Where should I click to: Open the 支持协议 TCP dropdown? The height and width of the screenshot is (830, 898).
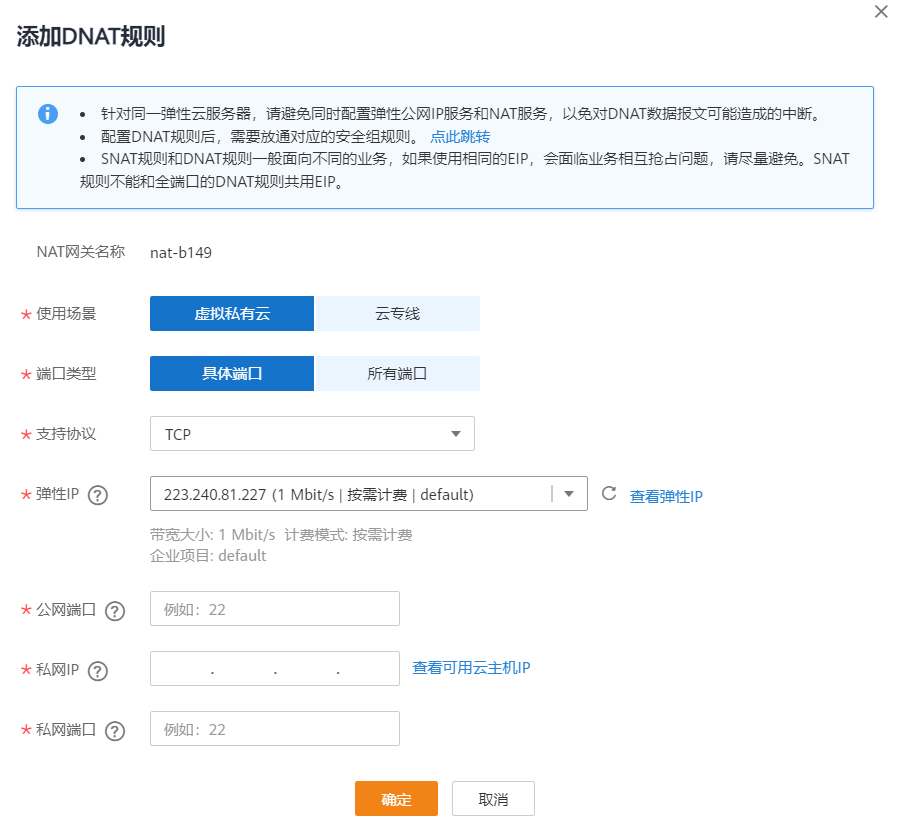point(312,433)
